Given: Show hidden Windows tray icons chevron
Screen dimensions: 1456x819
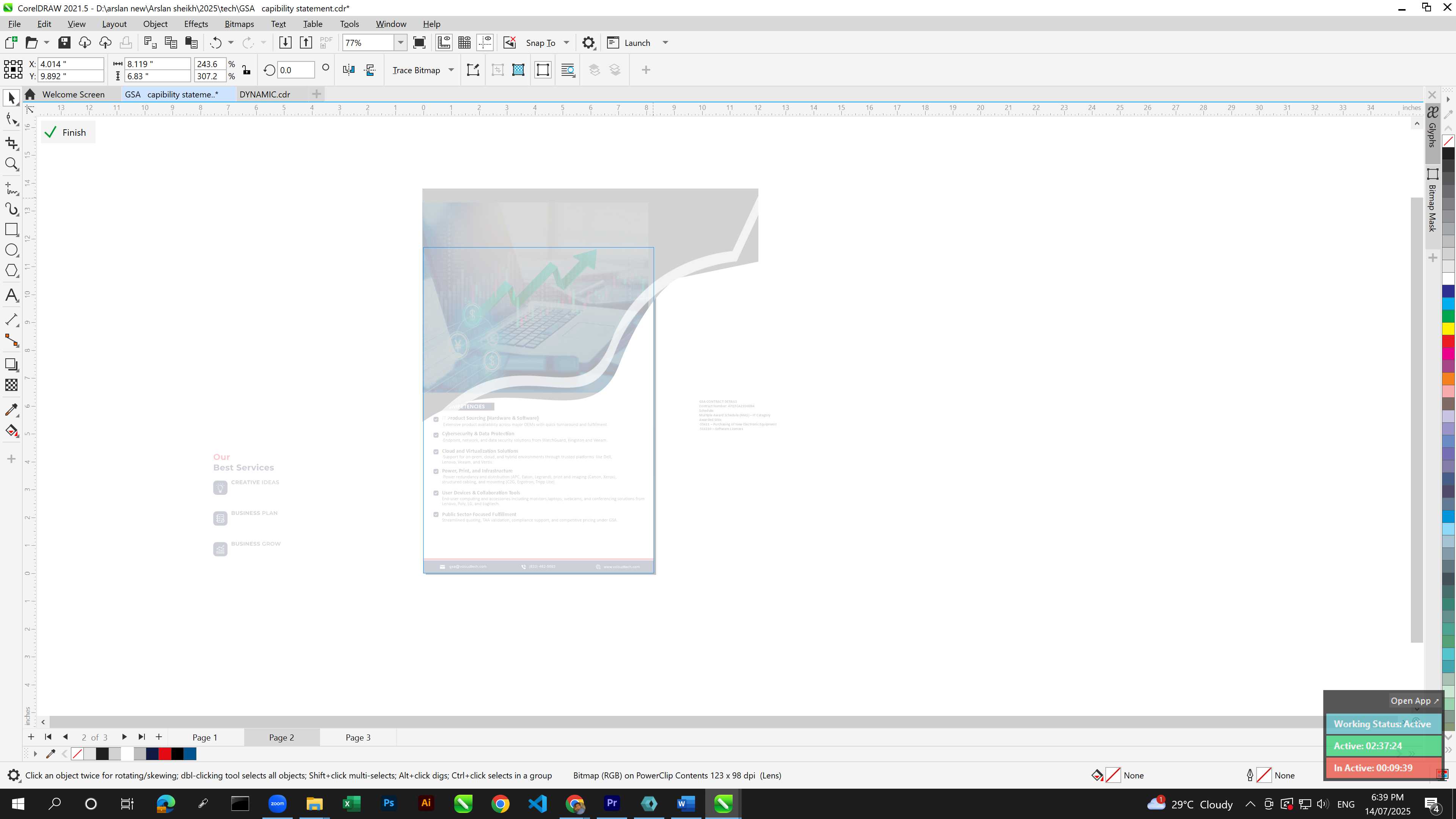Looking at the screenshot, I should coord(1250,804).
